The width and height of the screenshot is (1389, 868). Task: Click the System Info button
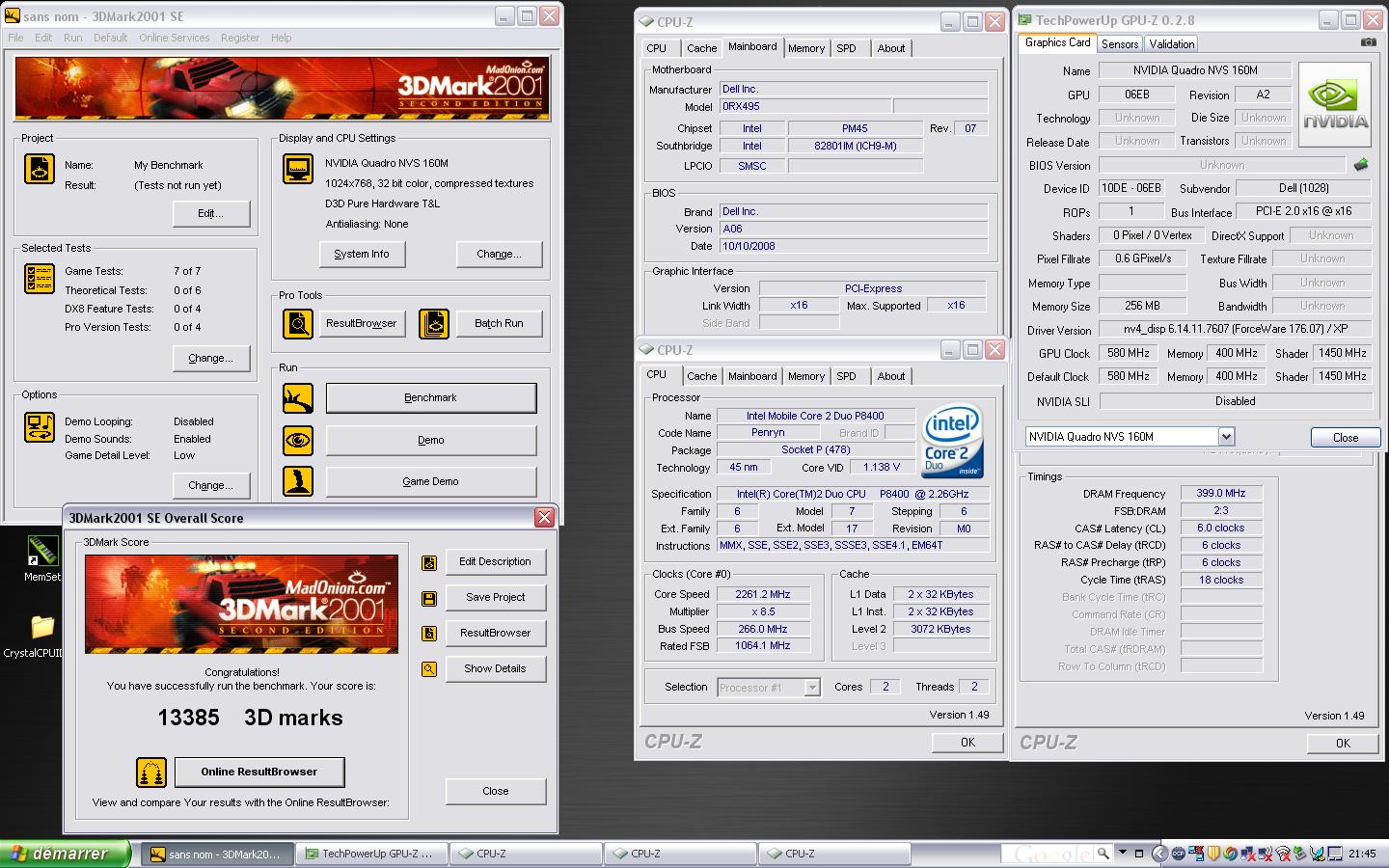(362, 254)
